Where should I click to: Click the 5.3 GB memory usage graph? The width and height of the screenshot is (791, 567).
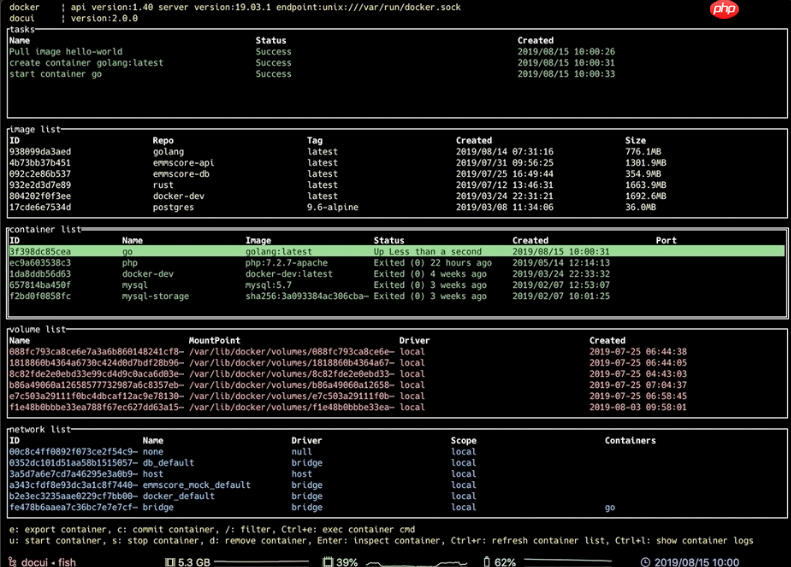(262, 561)
